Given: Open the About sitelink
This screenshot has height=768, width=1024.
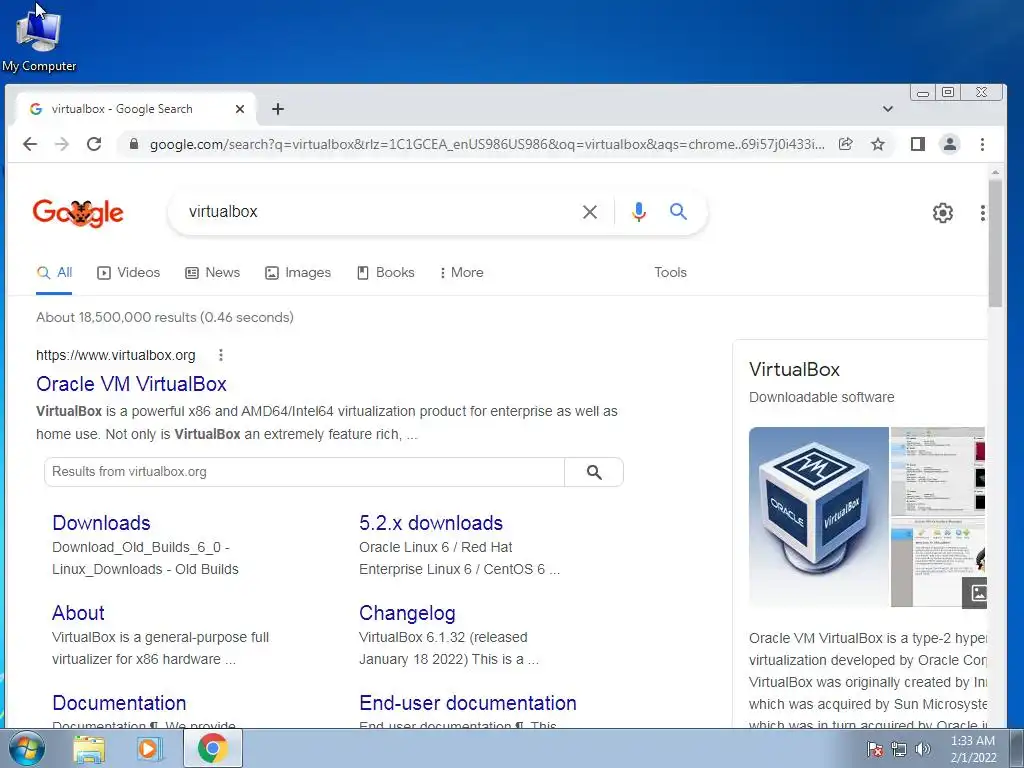Looking at the screenshot, I should 78,613.
